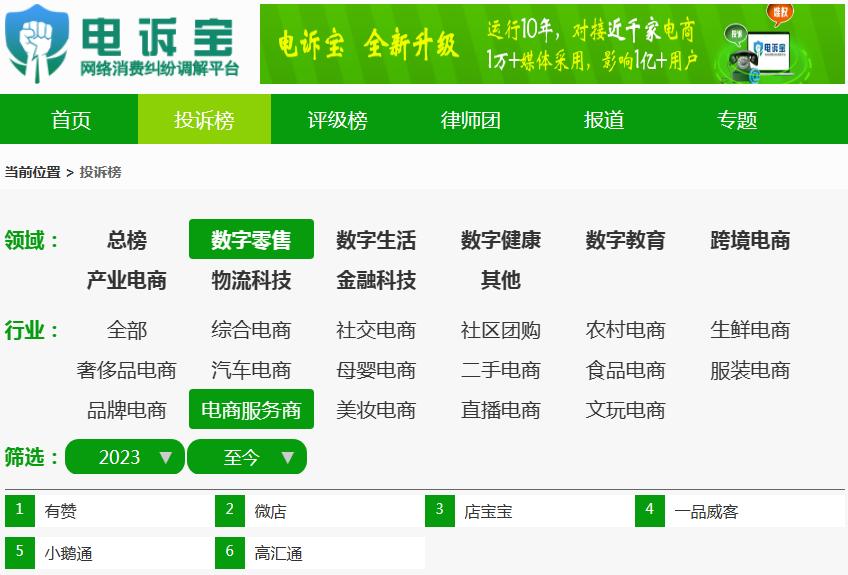Viewport: 848px width, 575px height.
Task: Open the 律师团 navigation tab
Action: (471, 120)
